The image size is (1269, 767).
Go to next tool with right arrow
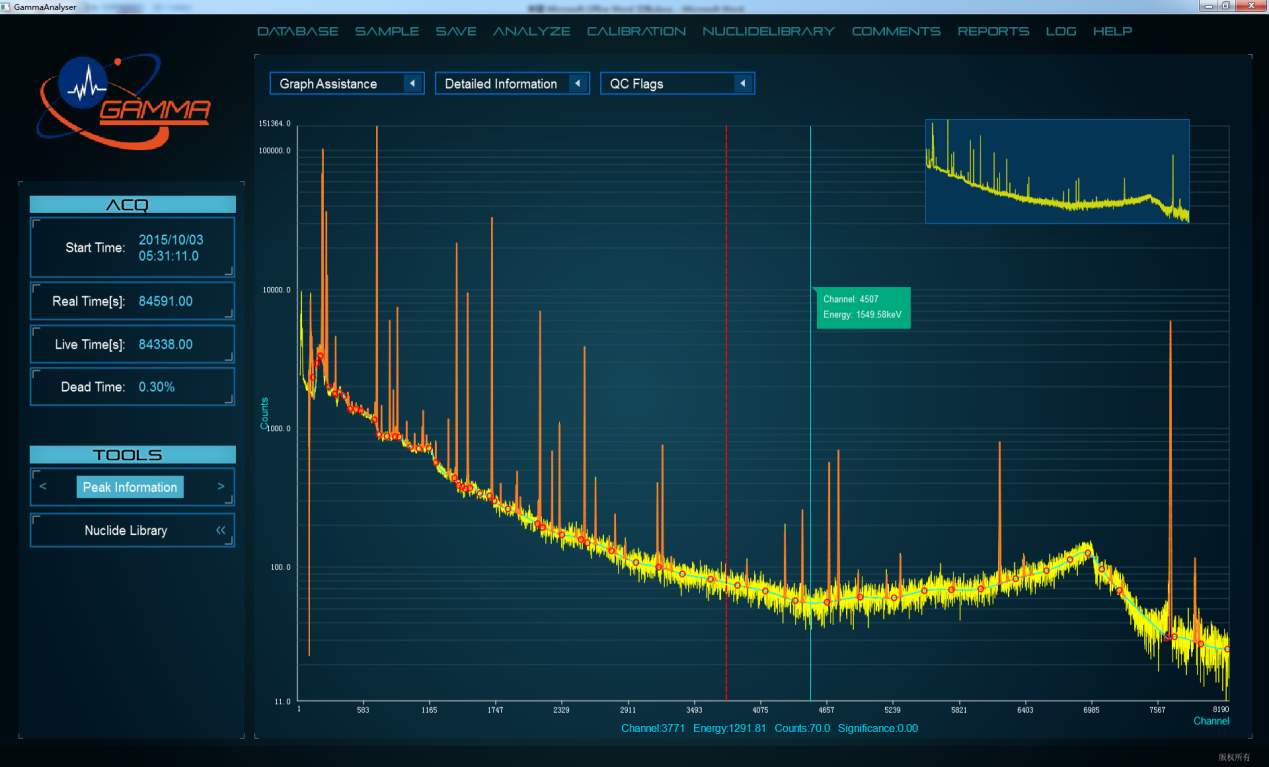click(x=221, y=487)
